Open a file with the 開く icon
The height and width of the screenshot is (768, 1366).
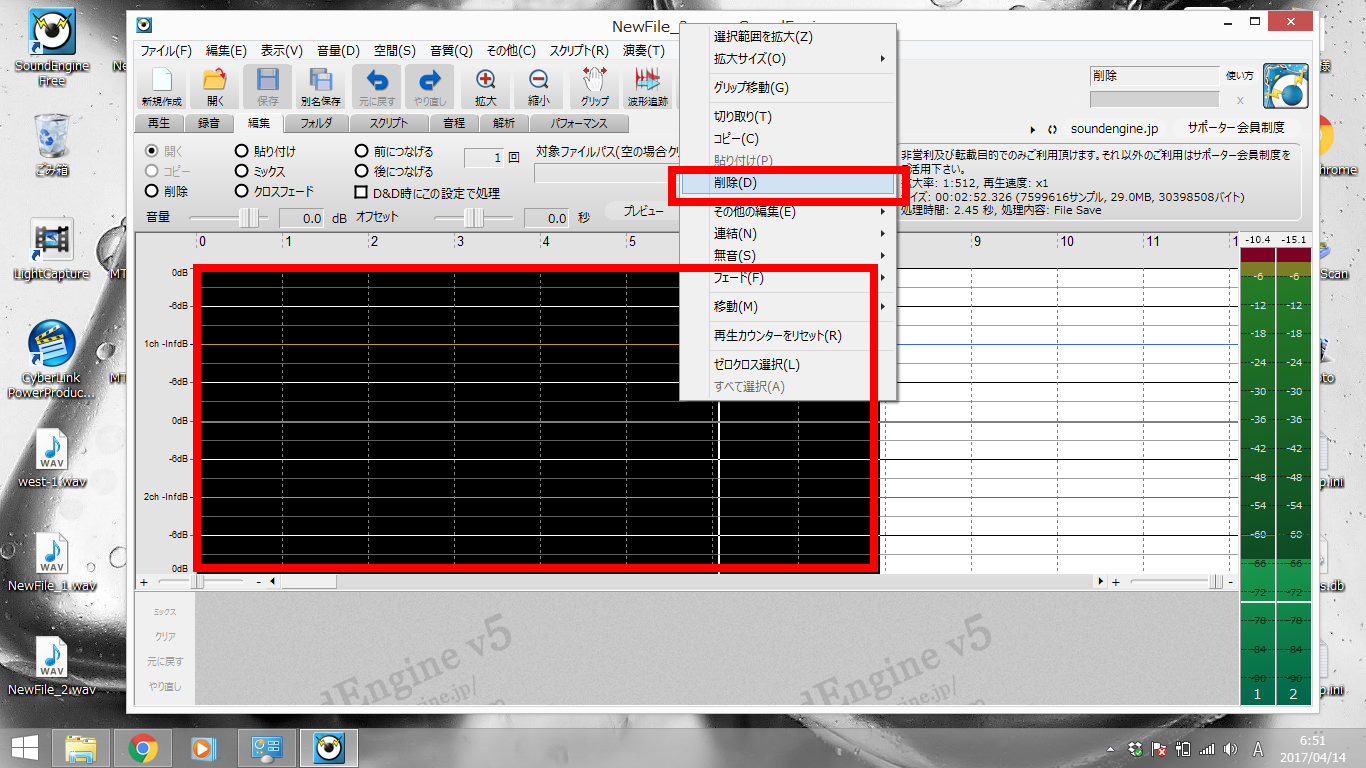(x=215, y=86)
